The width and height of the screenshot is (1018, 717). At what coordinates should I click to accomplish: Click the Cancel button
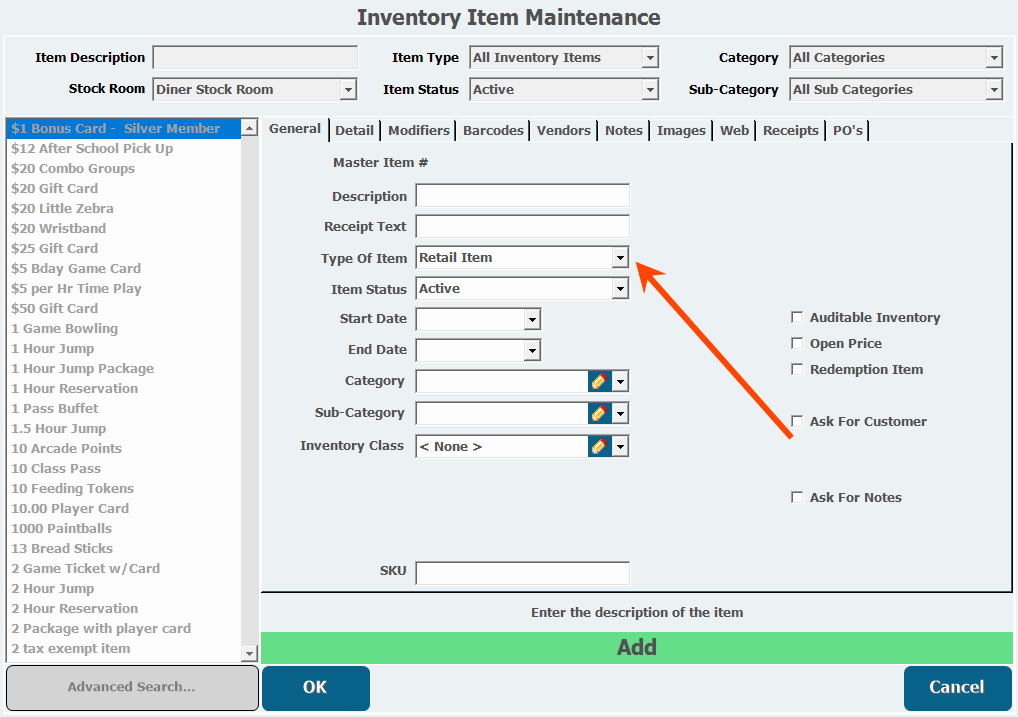pos(957,687)
